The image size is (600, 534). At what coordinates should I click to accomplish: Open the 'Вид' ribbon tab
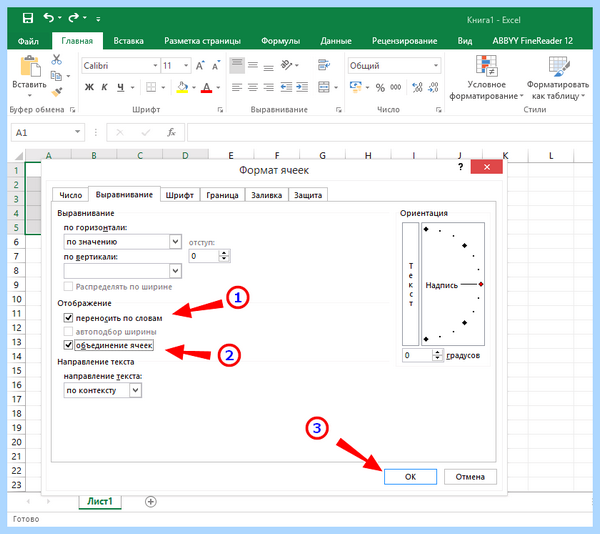coord(465,41)
